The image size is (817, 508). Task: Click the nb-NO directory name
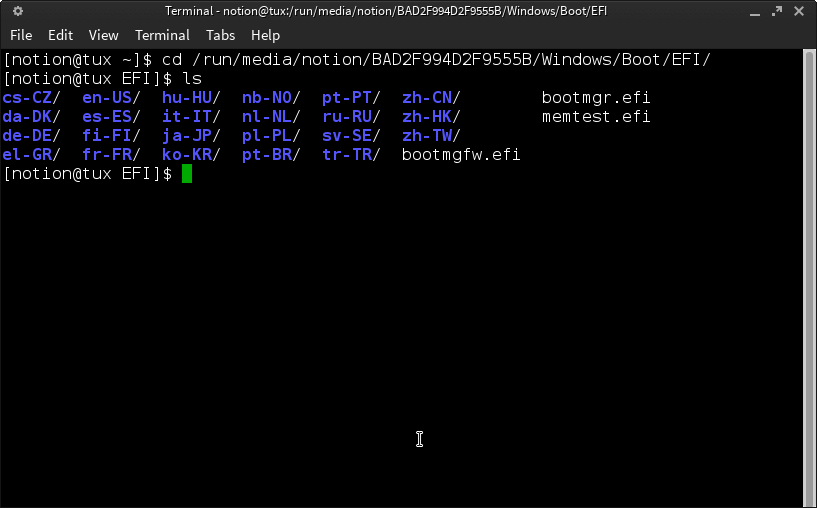267,97
